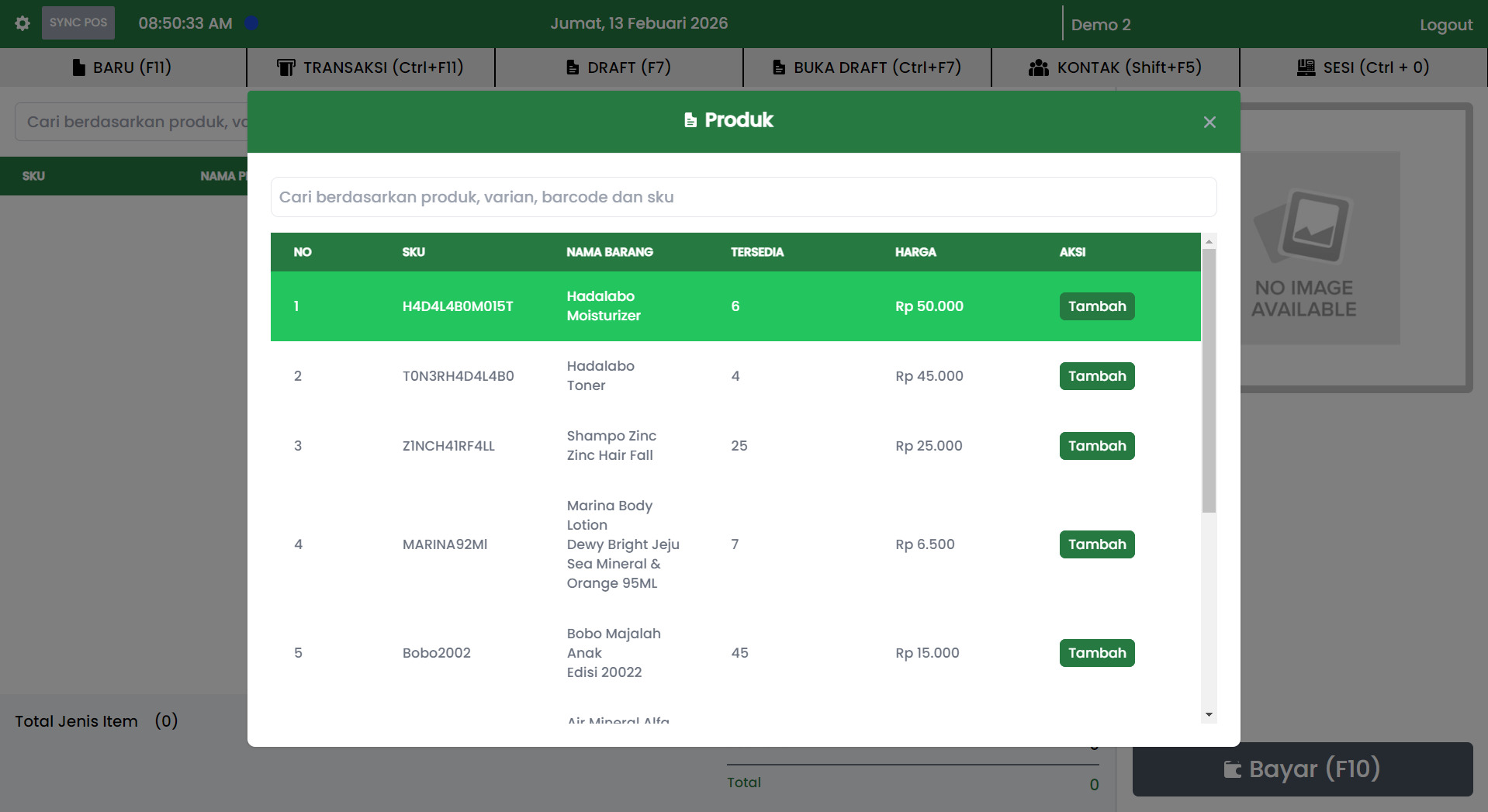Select the Shampo Zinc product row

(611, 446)
